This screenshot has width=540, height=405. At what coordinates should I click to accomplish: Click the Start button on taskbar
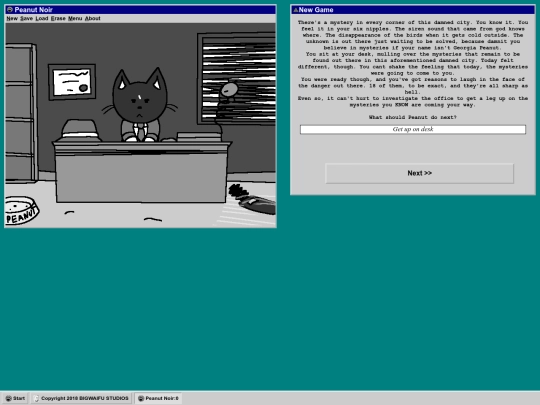[x=15, y=398]
